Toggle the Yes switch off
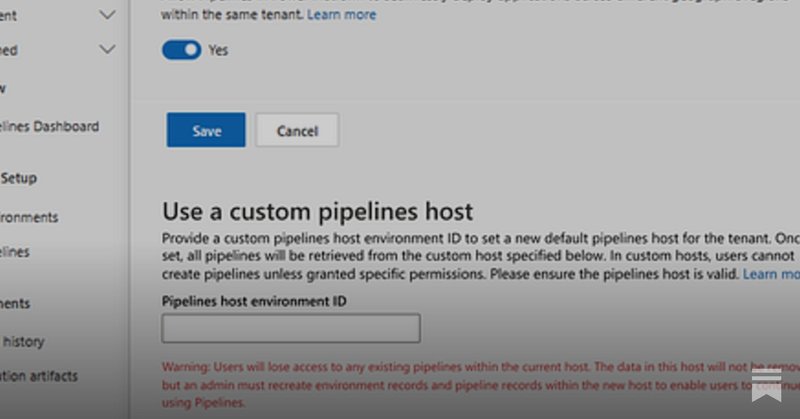 [182, 50]
